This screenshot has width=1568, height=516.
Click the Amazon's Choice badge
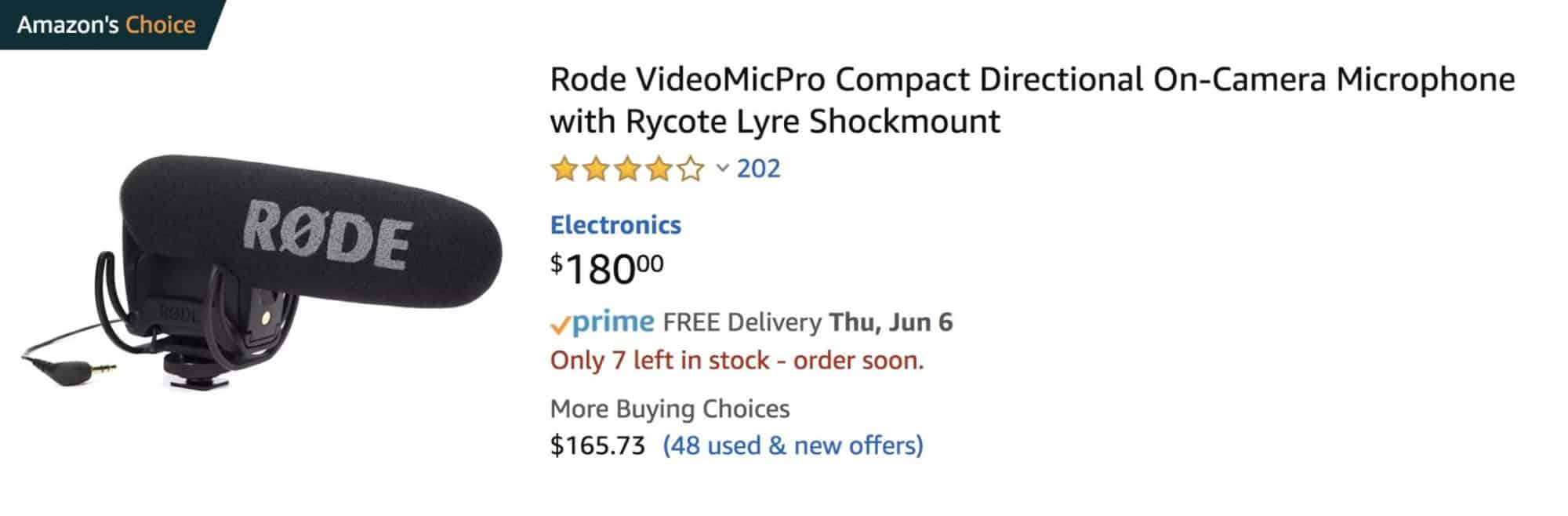tap(106, 24)
